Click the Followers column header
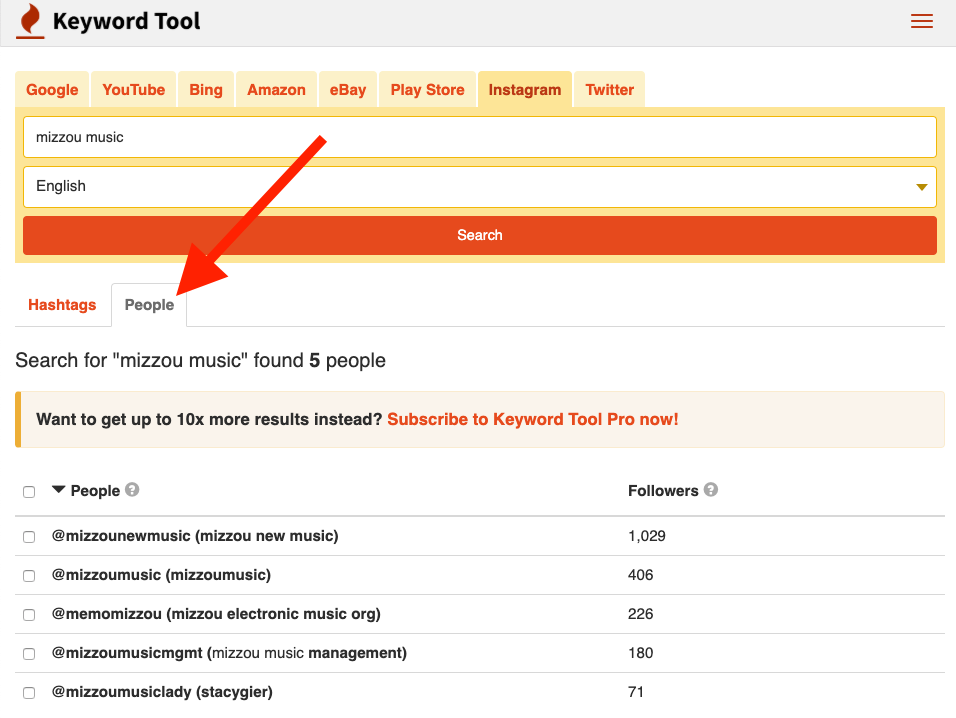 [663, 491]
